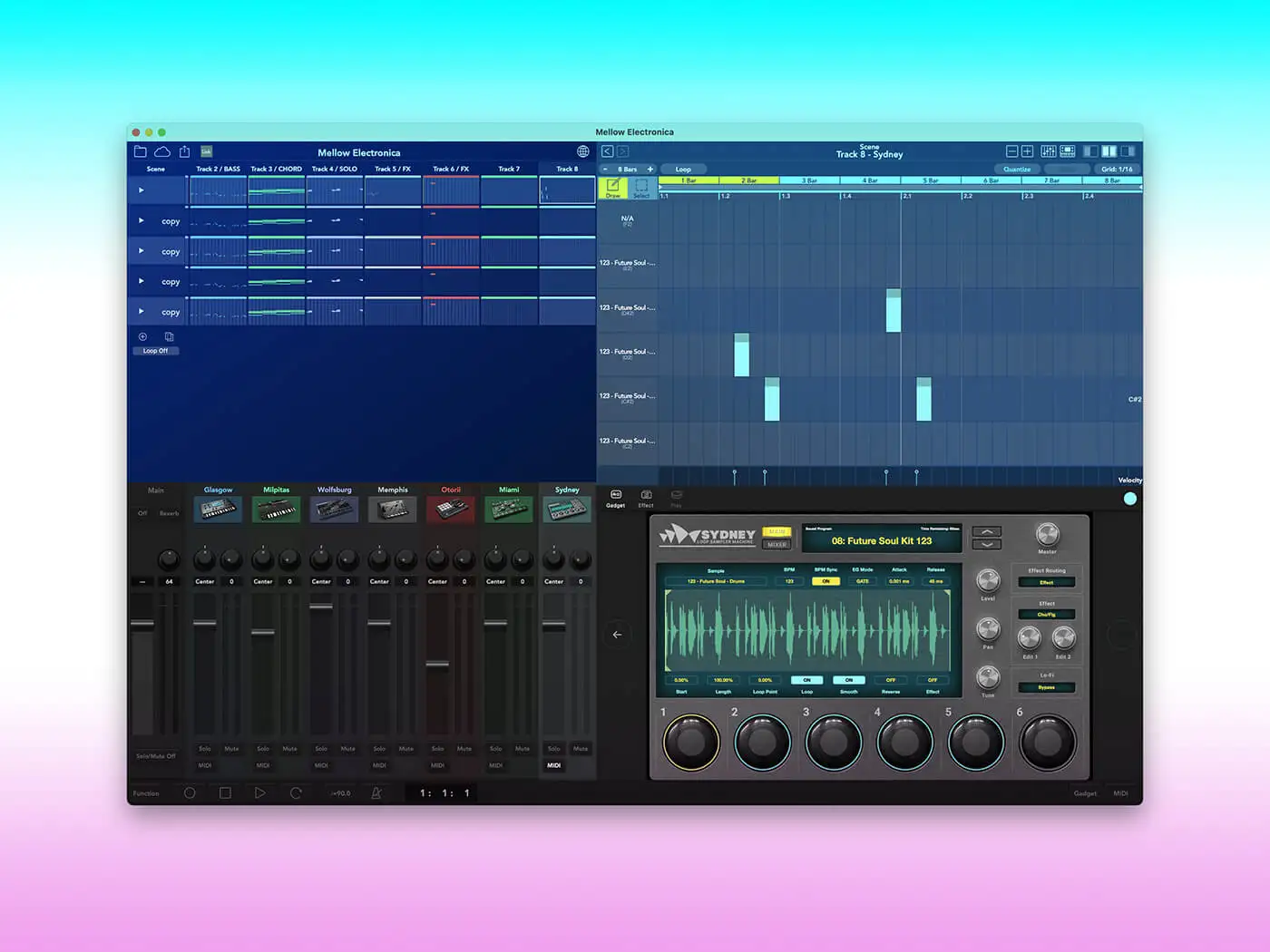
Task: Click the Loop button next to 8 Bars
Action: 683,170
